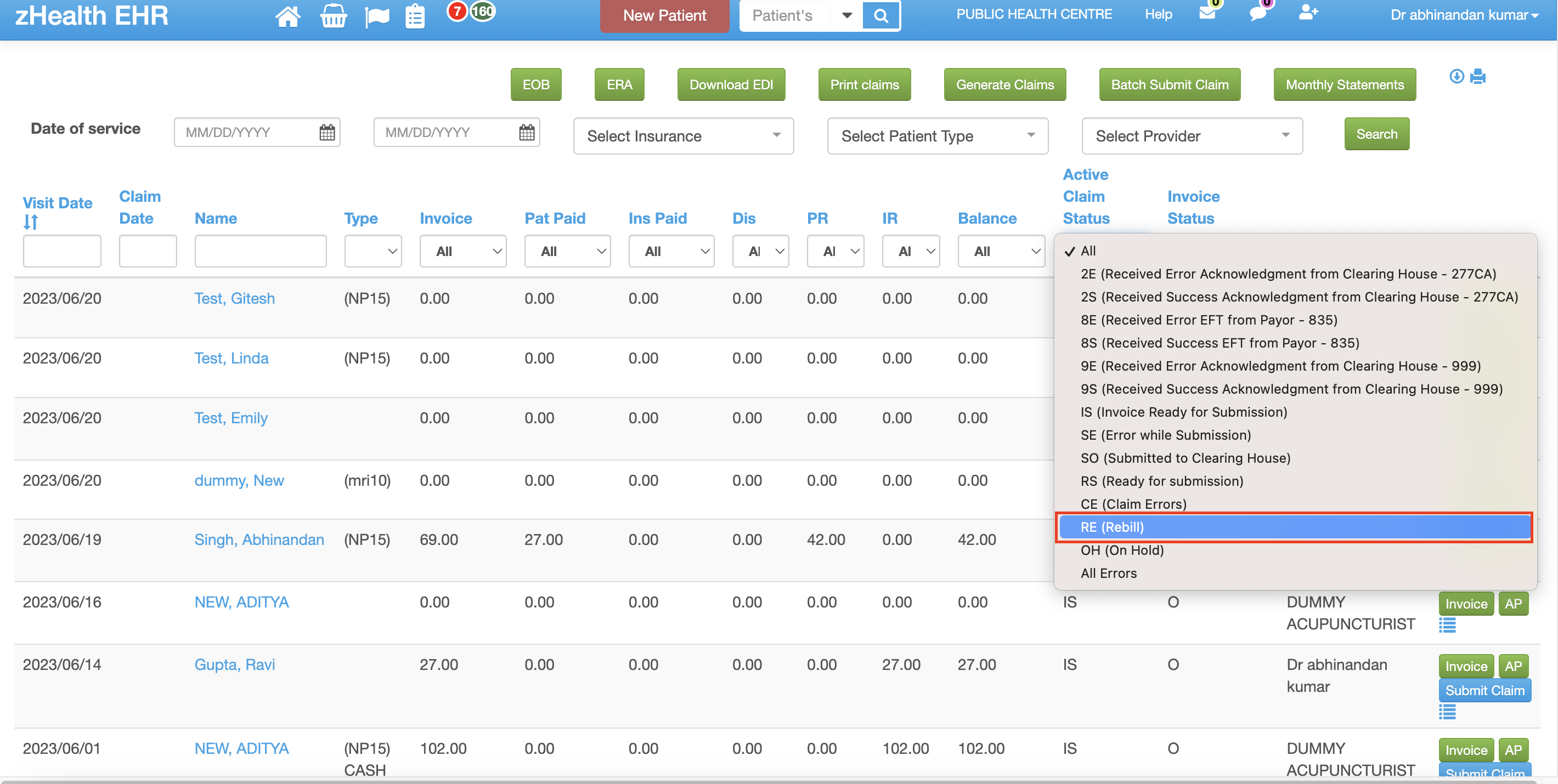Viewport: 1558px width, 784px height.
Task: Open the shopping basket icon
Action: tap(333, 16)
